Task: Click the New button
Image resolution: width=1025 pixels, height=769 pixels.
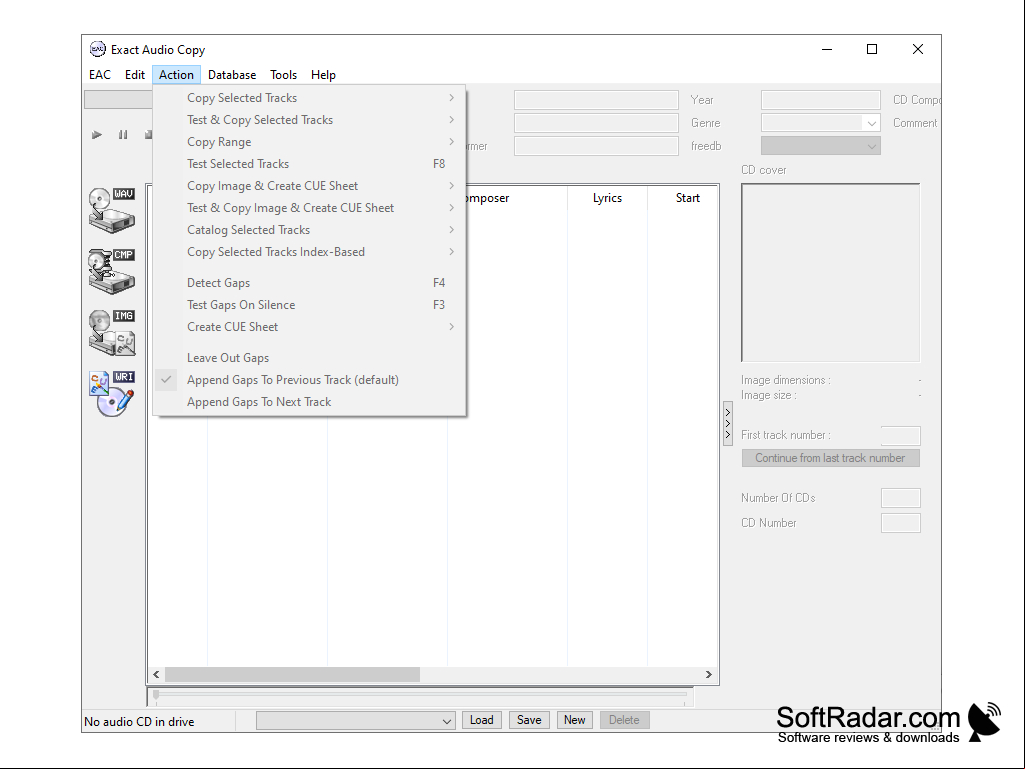Action: pyautogui.click(x=575, y=720)
